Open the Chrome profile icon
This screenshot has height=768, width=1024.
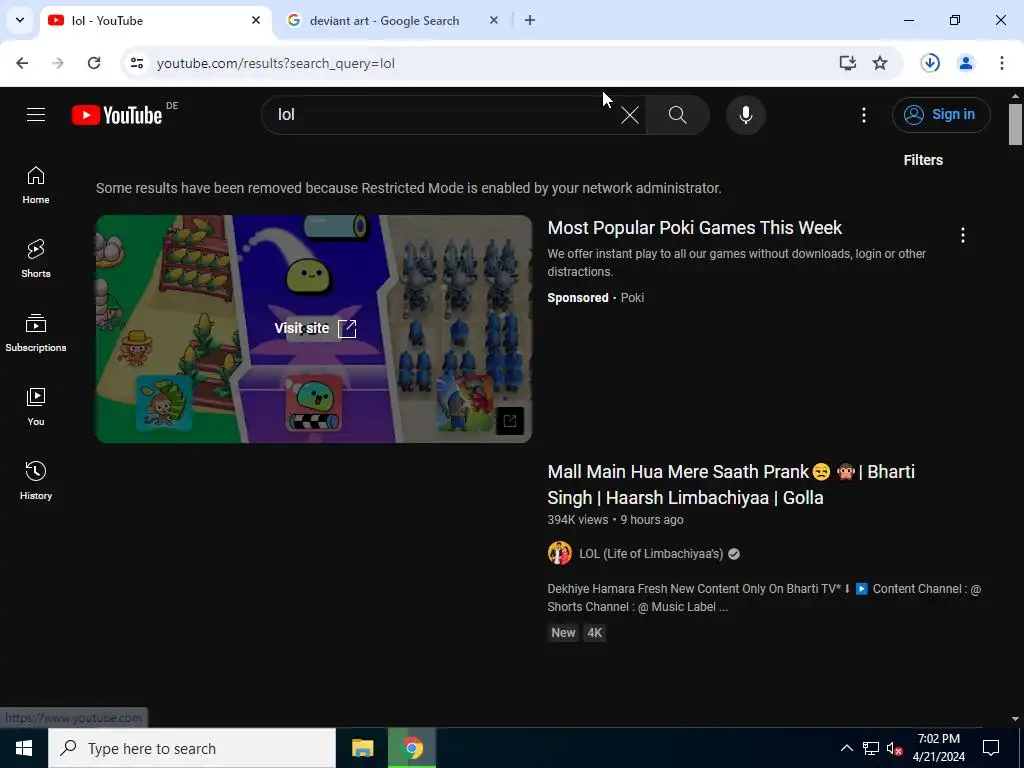pyautogui.click(x=965, y=63)
